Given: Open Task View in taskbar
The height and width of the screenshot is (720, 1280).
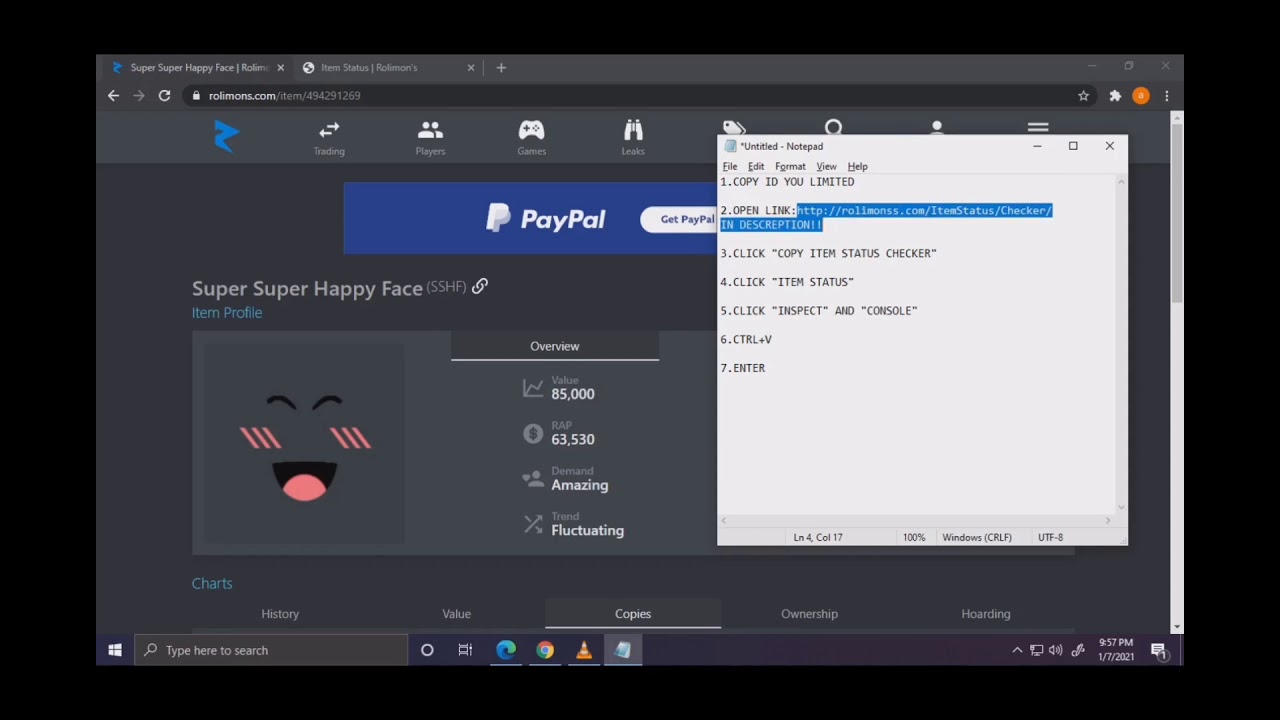Looking at the screenshot, I should pyautogui.click(x=465, y=650).
